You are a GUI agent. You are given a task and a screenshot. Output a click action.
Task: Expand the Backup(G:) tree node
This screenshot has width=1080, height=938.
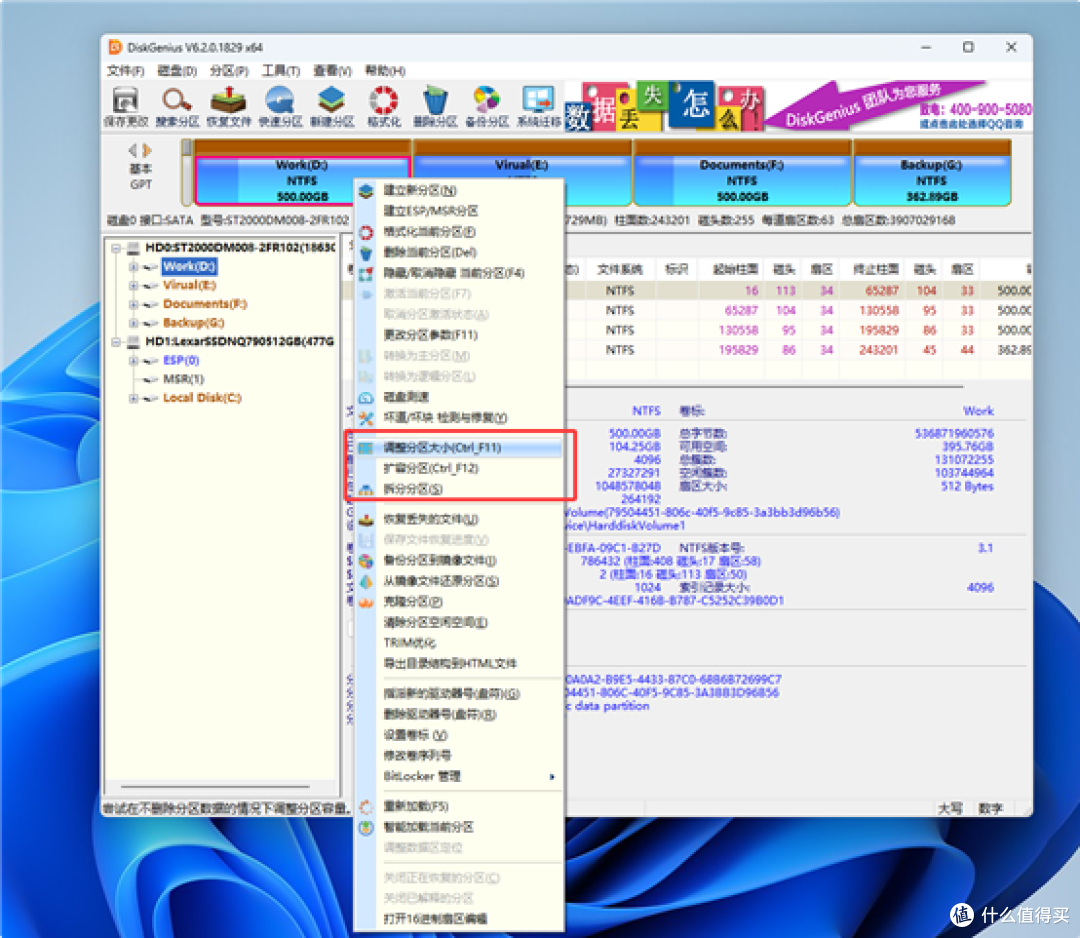click(x=133, y=322)
